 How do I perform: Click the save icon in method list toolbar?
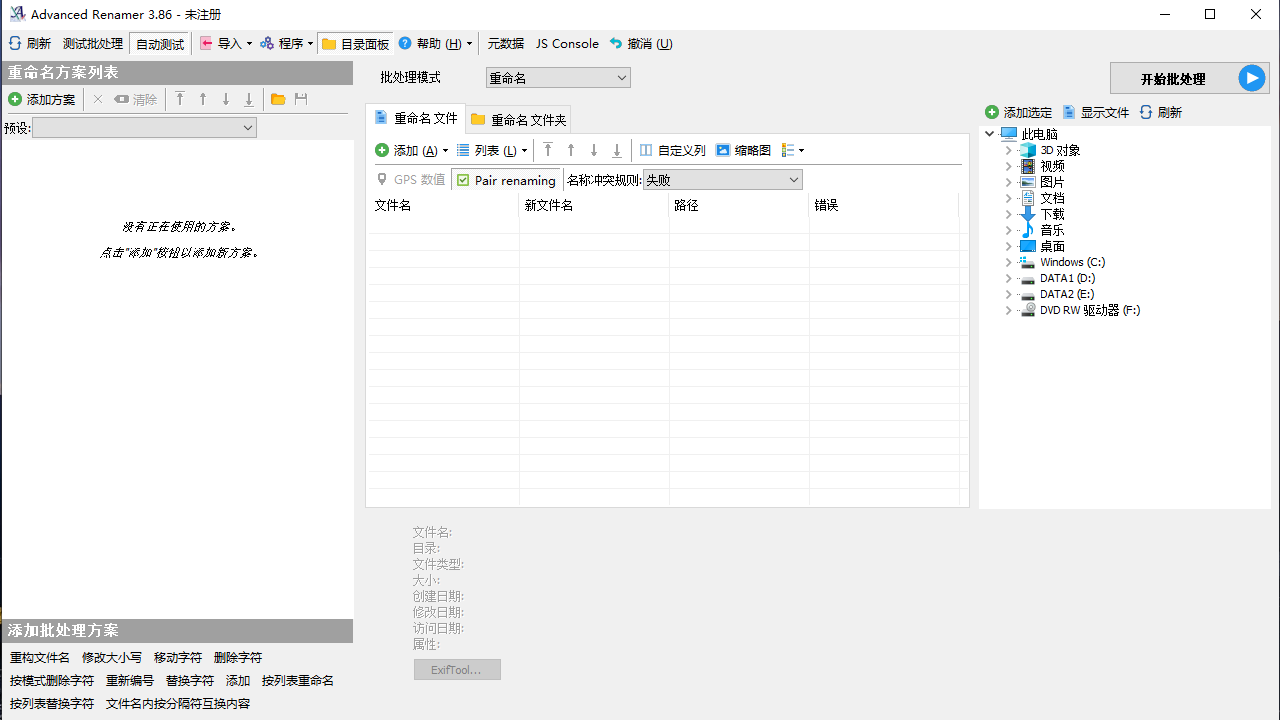coord(300,99)
